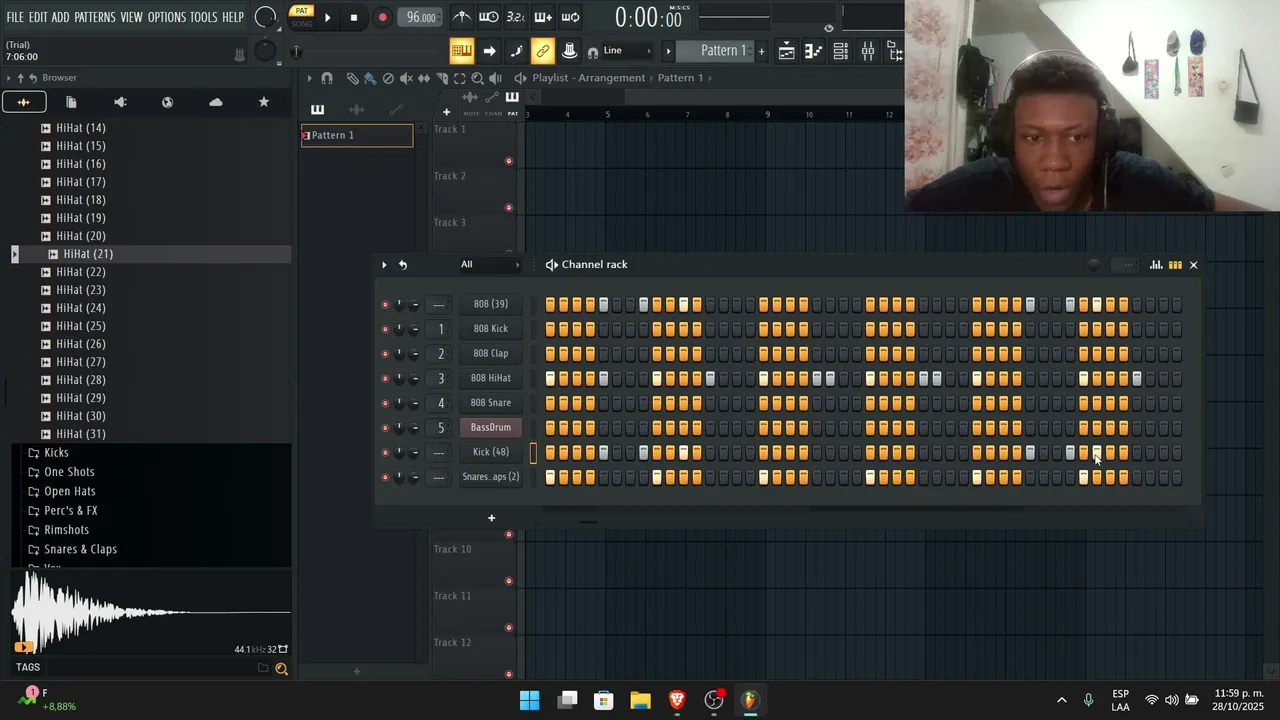Select the Paint brush tool in the playlist
The width and height of the screenshot is (1280, 720).
coord(370,78)
